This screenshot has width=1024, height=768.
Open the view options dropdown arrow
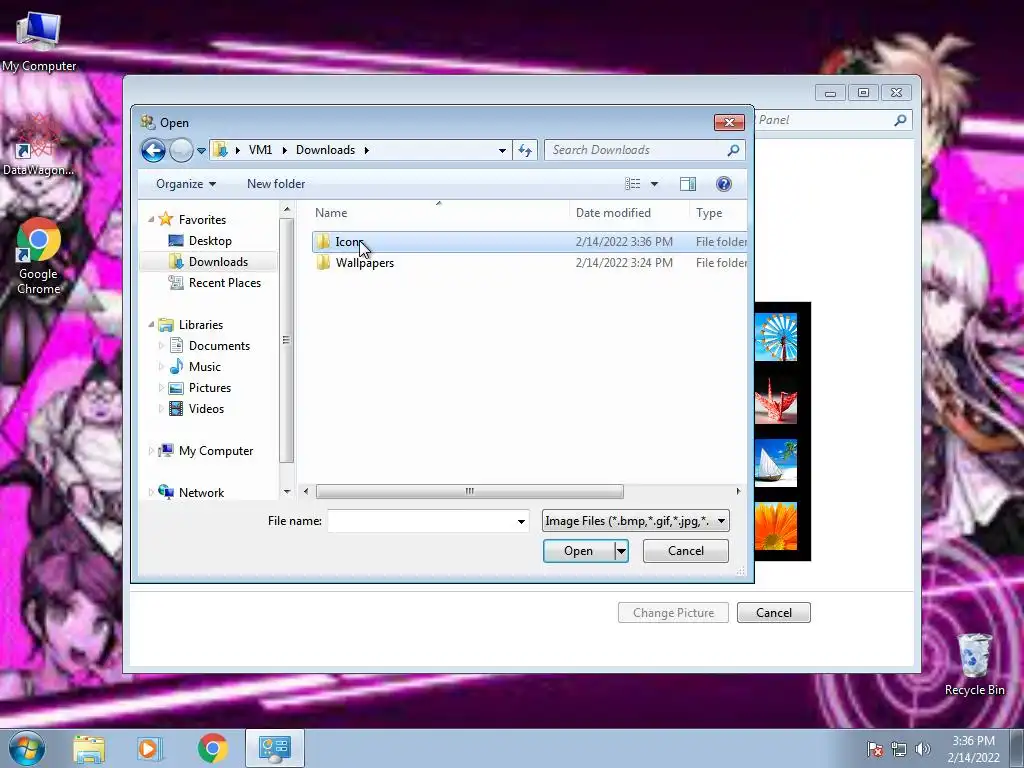tap(654, 184)
